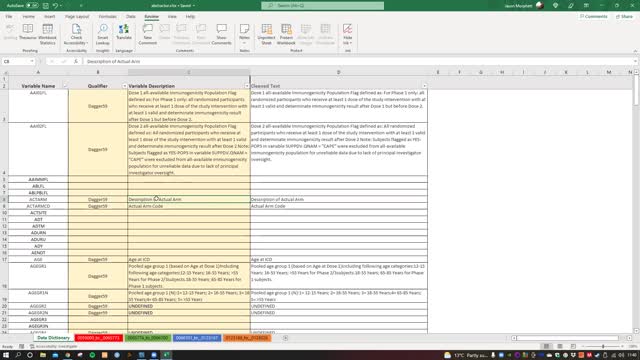Click Protect Workbook
This screenshot has width=640, height=360.
coord(286,34)
